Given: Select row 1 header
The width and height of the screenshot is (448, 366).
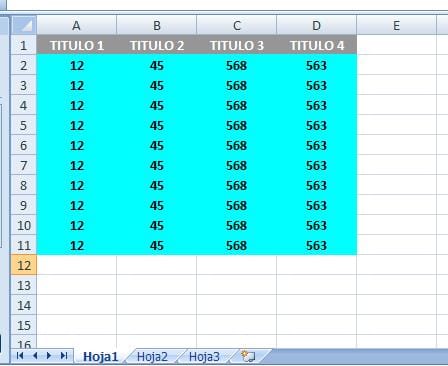Looking at the screenshot, I should tap(24, 45).
